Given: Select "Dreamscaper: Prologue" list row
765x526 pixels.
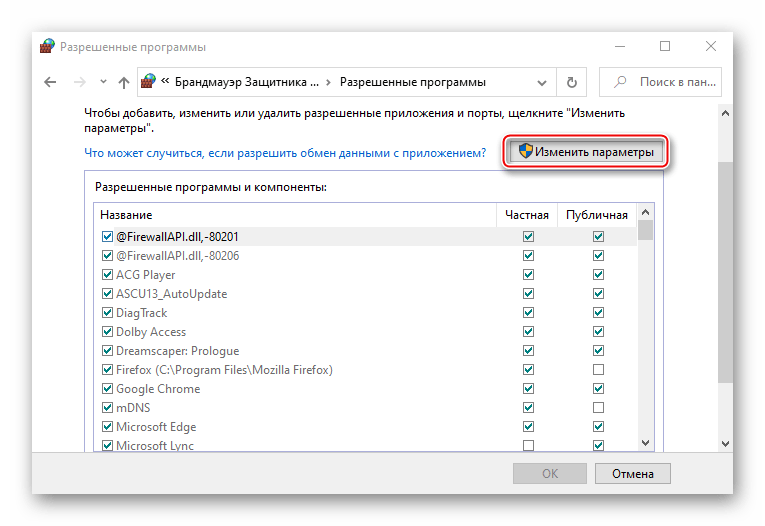Looking at the screenshot, I should point(365,351).
